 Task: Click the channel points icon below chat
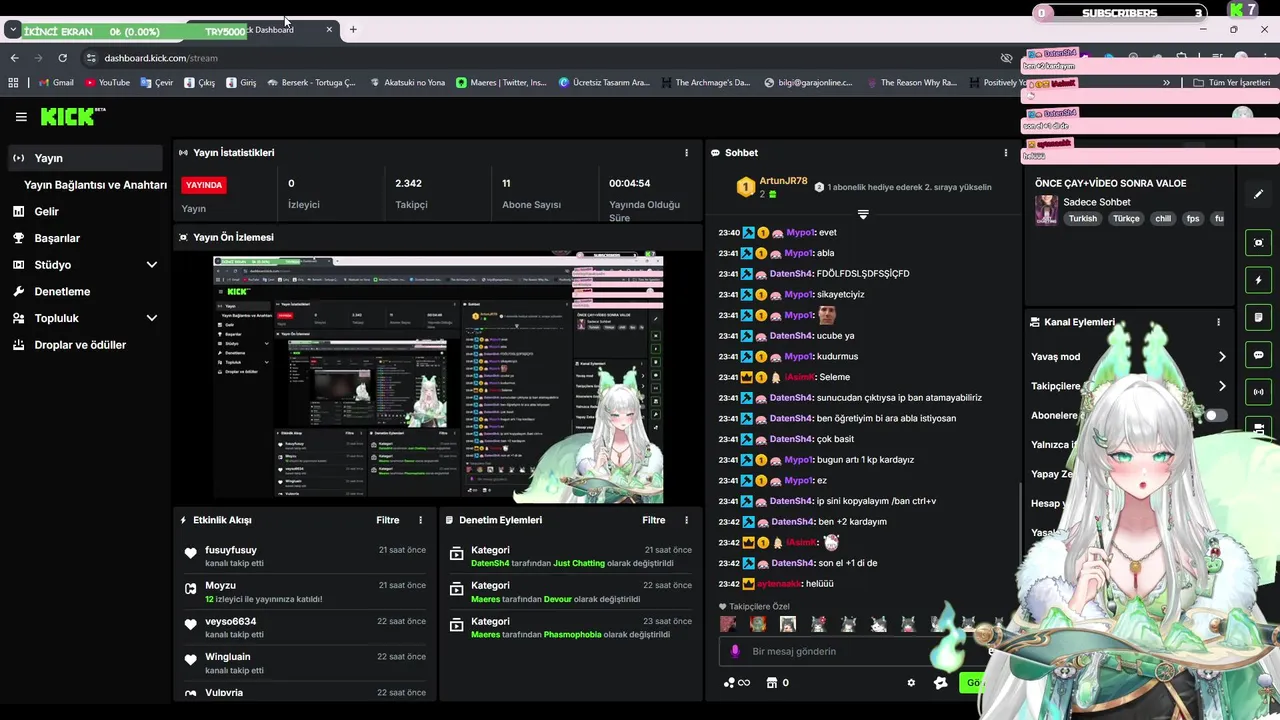click(x=736, y=683)
